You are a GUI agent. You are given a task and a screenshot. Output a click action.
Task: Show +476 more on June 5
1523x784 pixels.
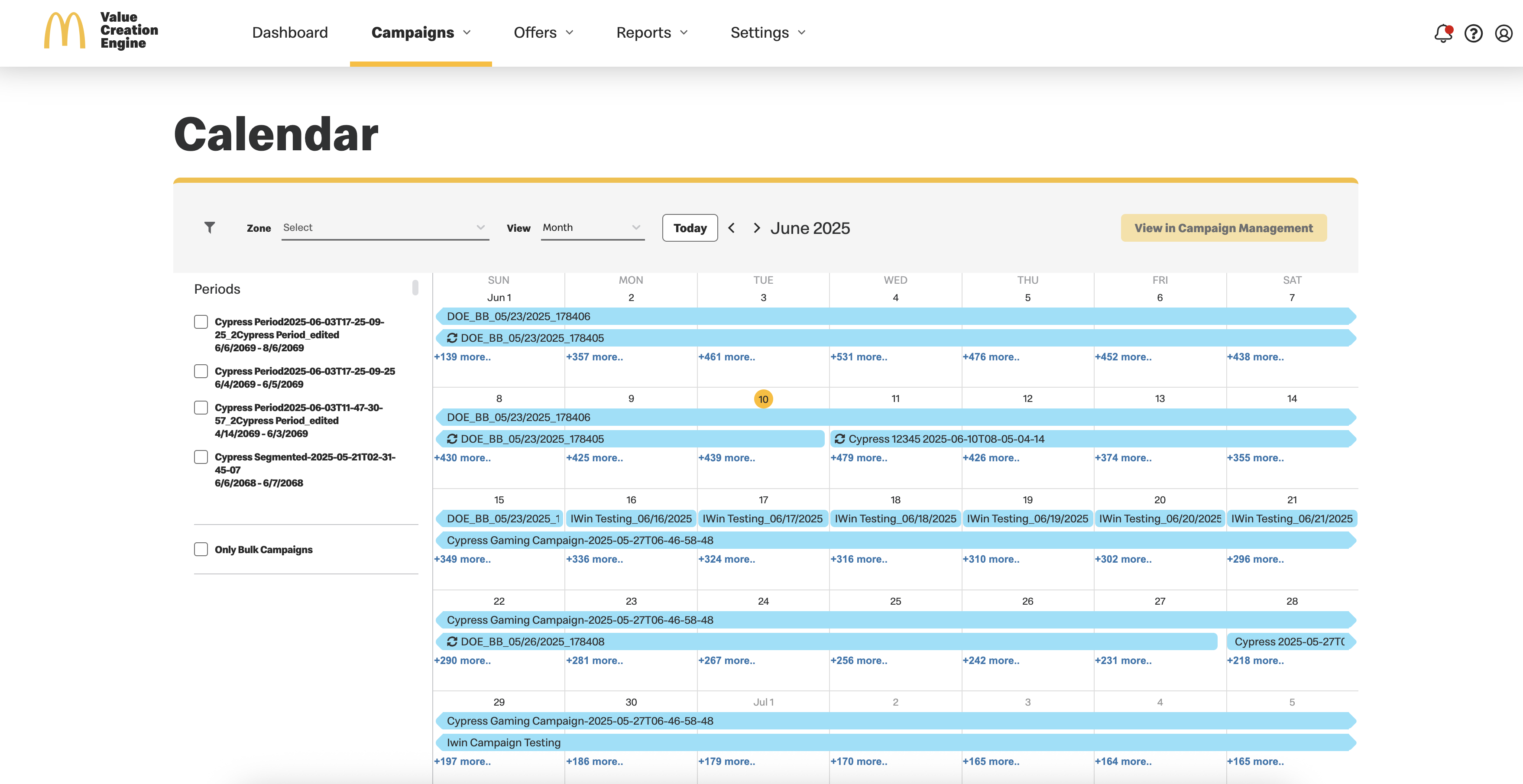pyautogui.click(x=991, y=356)
